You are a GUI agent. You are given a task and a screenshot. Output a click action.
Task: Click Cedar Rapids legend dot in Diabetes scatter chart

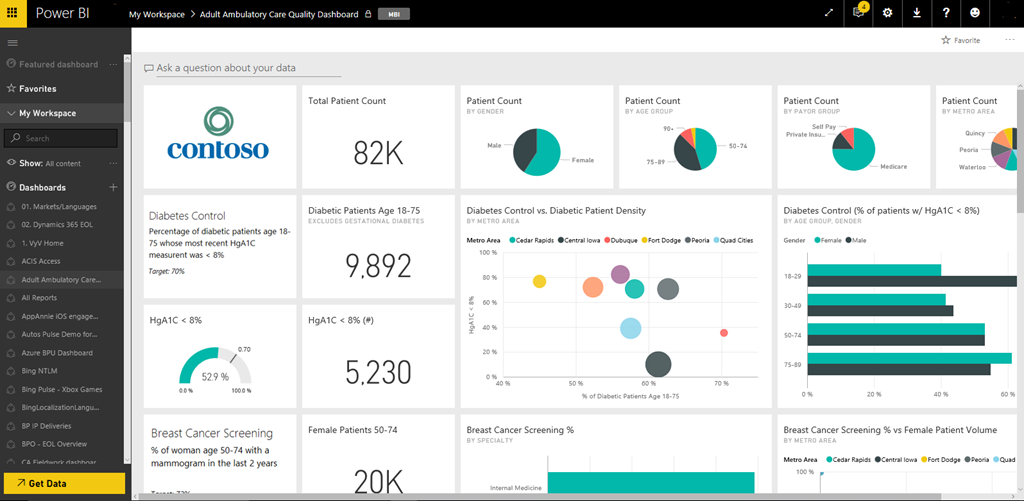pos(513,240)
